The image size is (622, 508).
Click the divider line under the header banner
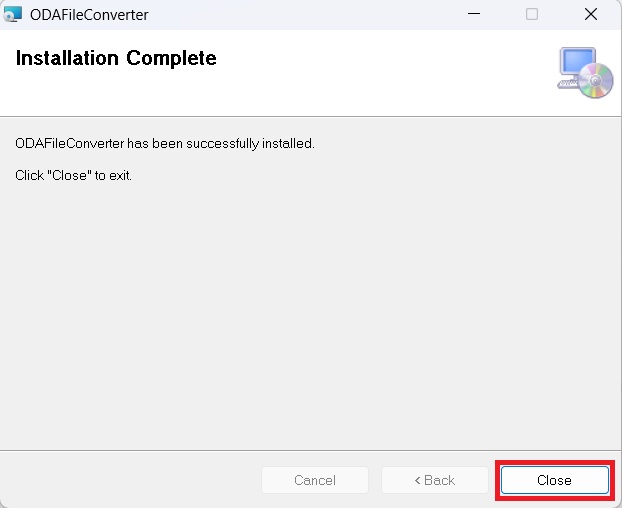[310, 116]
